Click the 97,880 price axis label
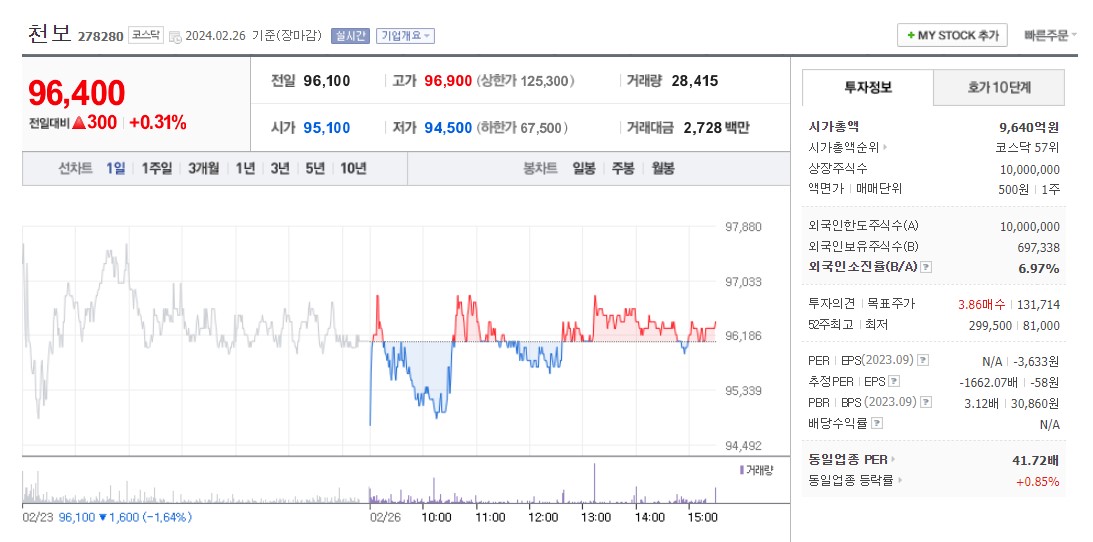This screenshot has height=542, width=1093. pyautogui.click(x=742, y=227)
